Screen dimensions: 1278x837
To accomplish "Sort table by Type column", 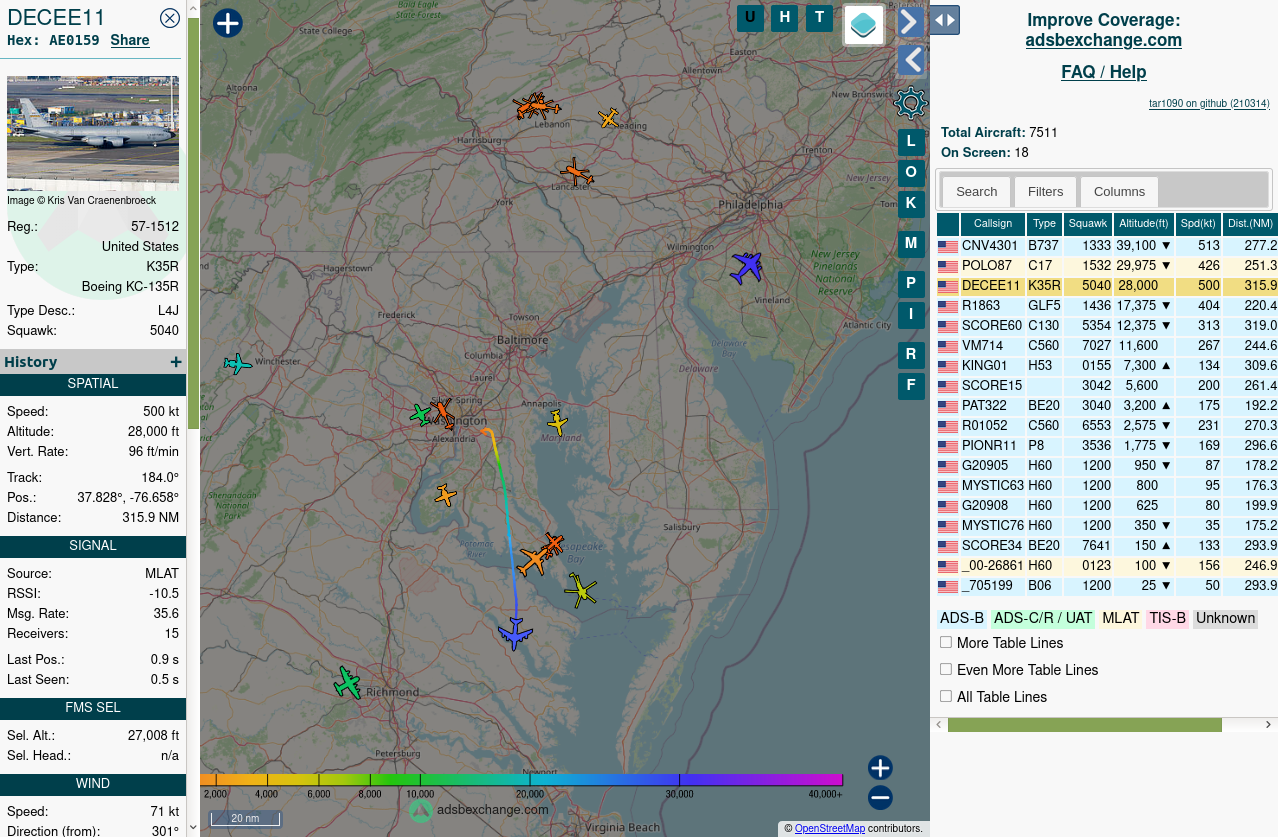I will tap(1044, 224).
